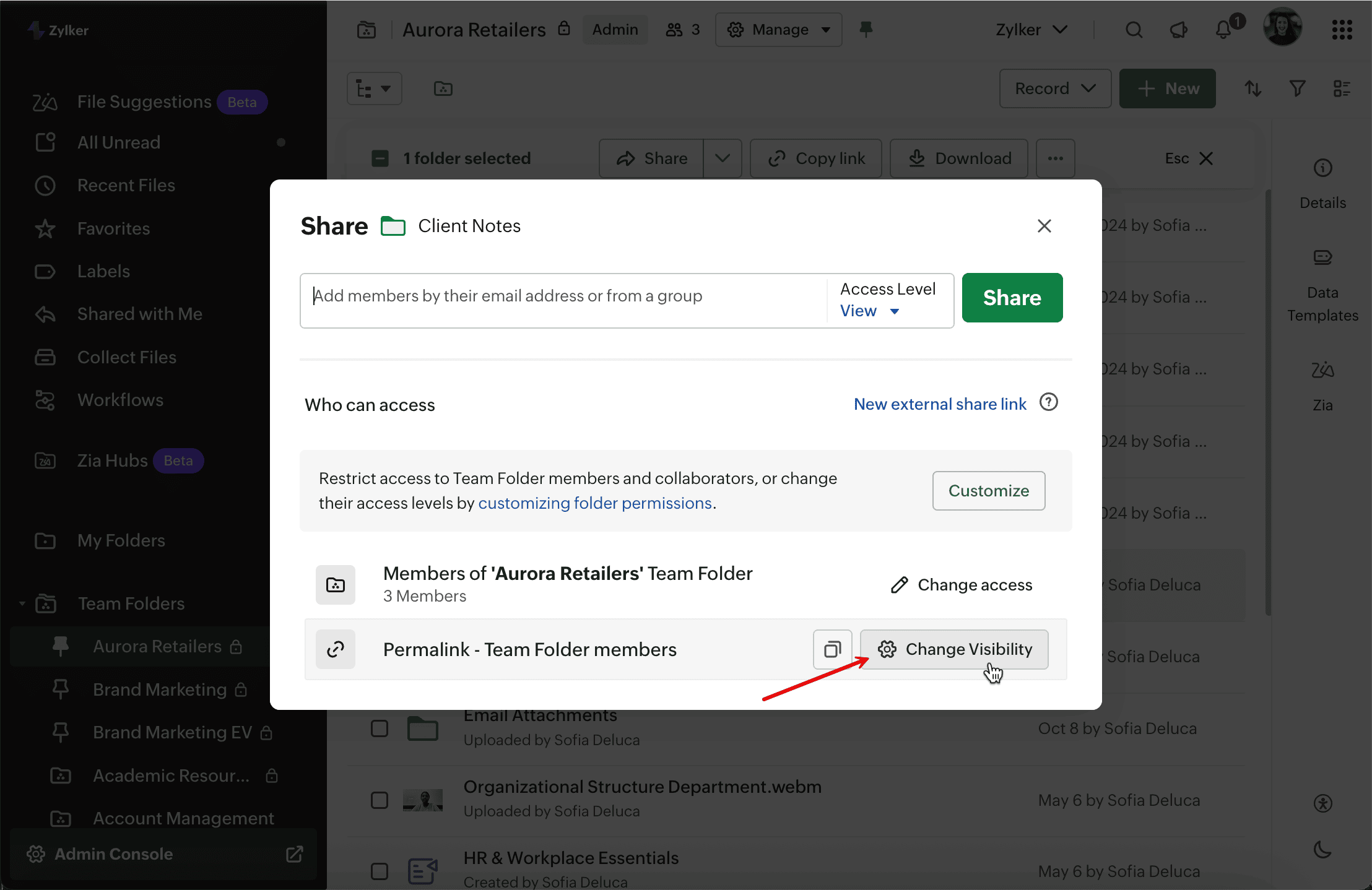Click the help icon beside external share link
The height and width of the screenshot is (890, 1372).
1049,402
